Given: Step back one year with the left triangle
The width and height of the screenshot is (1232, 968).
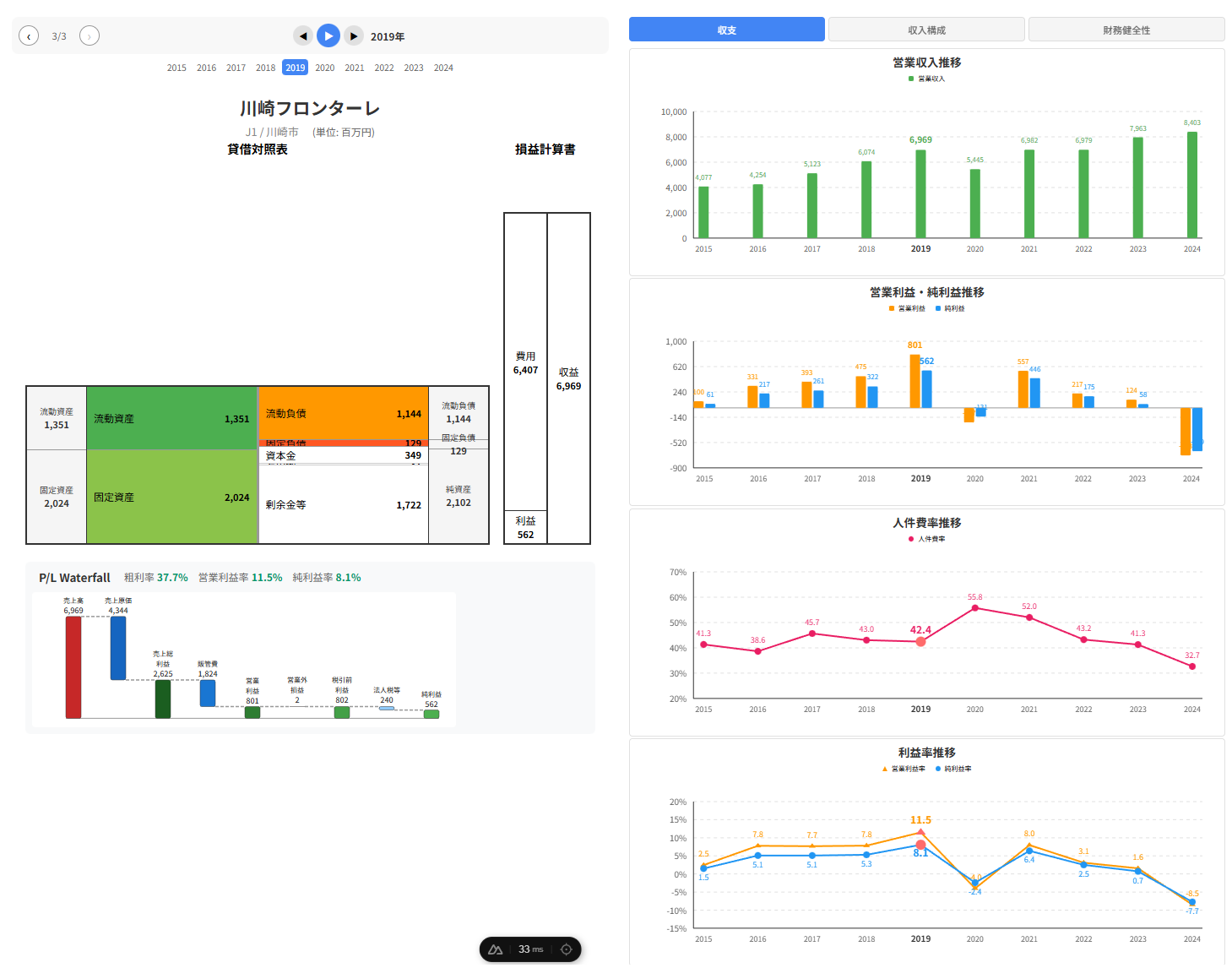Looking at the screenshot, I should (x=303, y=36).
